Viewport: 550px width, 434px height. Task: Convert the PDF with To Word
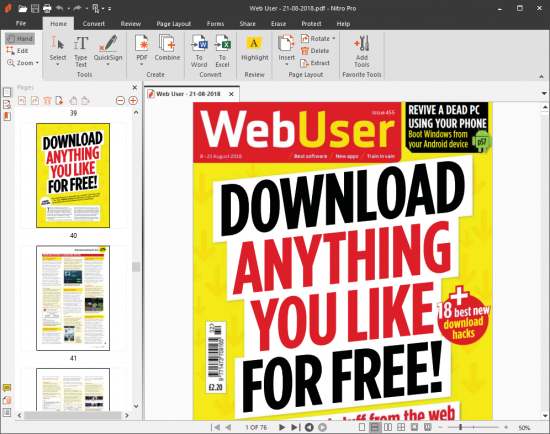pos(199,51)
